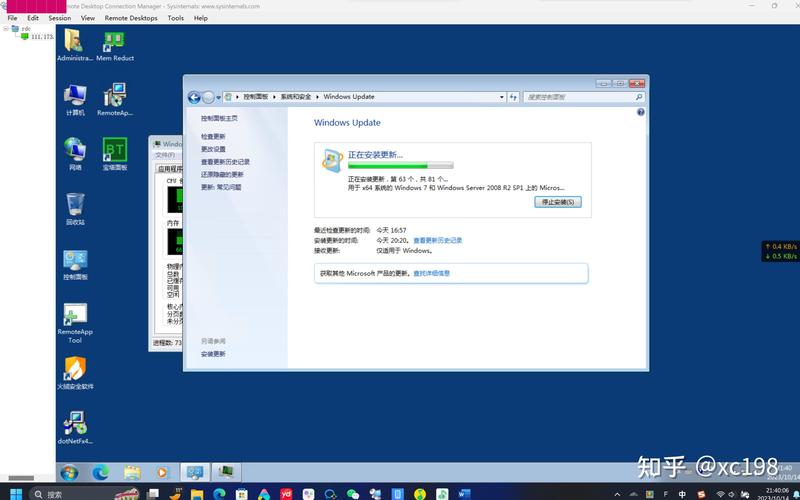This screenshot has width=800, height=500.
Task: Open Edge on the remote taskbar
Action: pos(101,472)
